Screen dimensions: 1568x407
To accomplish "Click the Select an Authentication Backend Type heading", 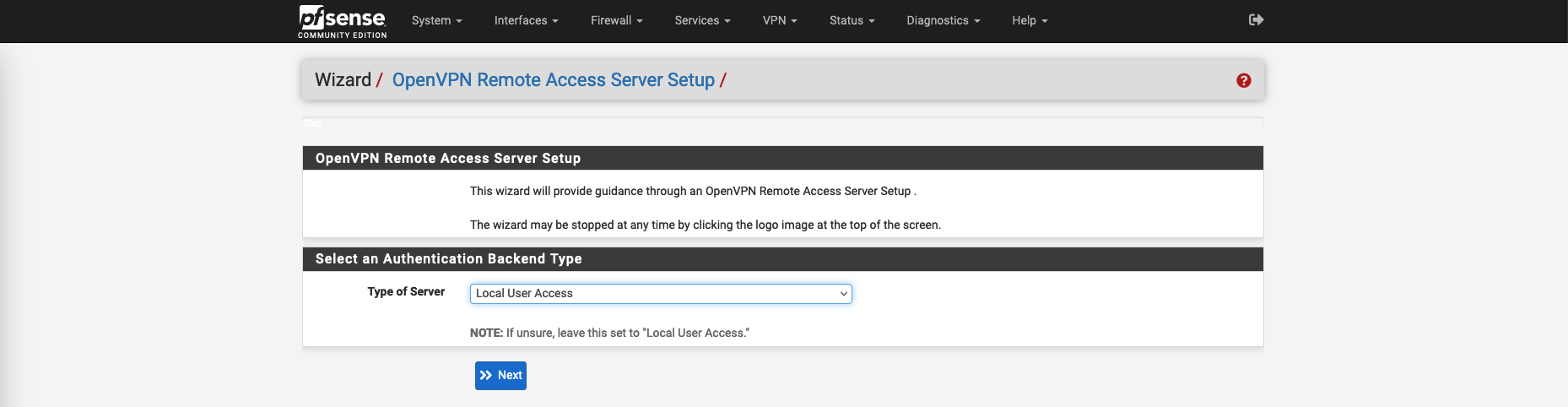I will click(448, 259).
